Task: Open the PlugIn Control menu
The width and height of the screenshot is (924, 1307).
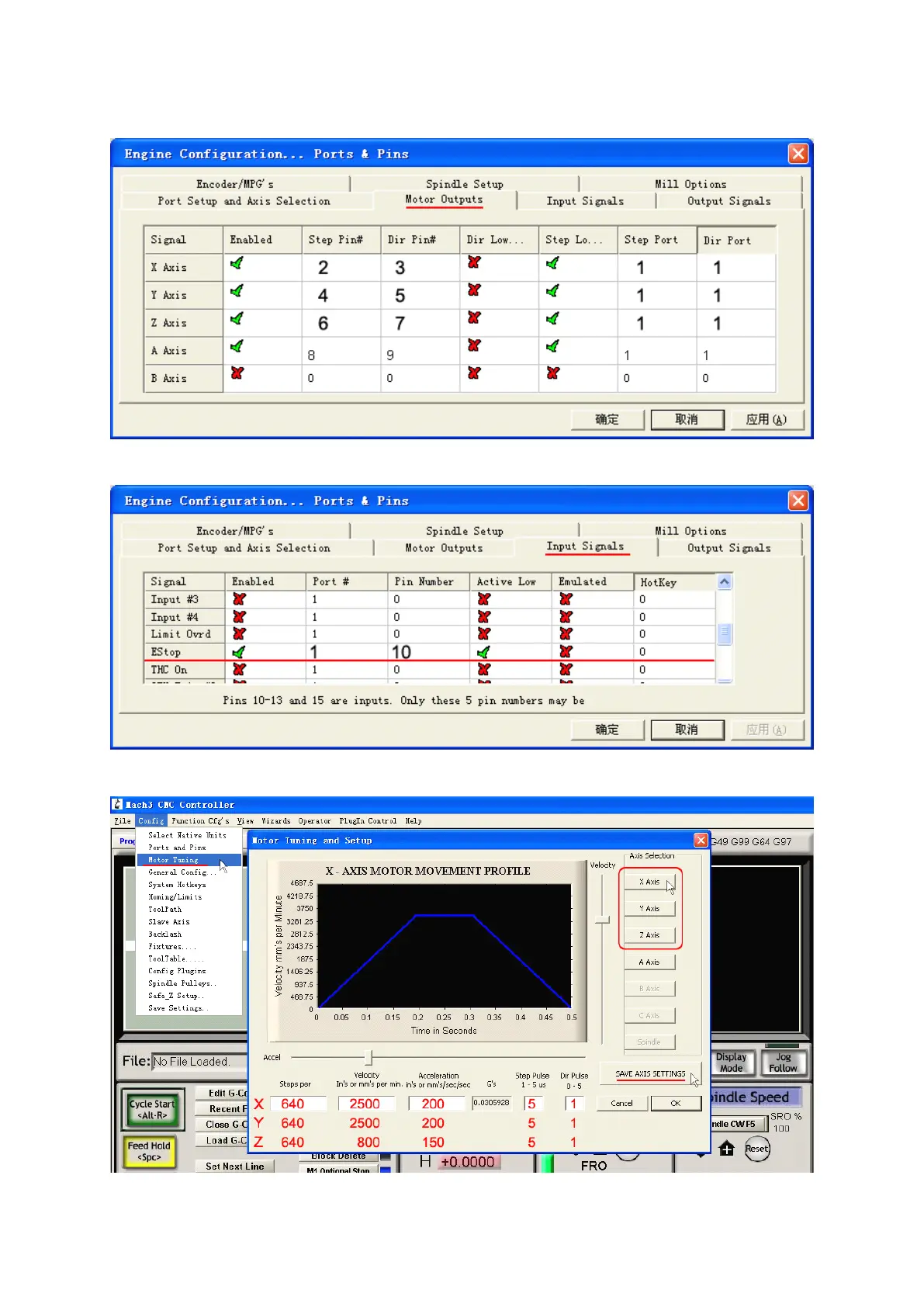Action: [368, 820]
